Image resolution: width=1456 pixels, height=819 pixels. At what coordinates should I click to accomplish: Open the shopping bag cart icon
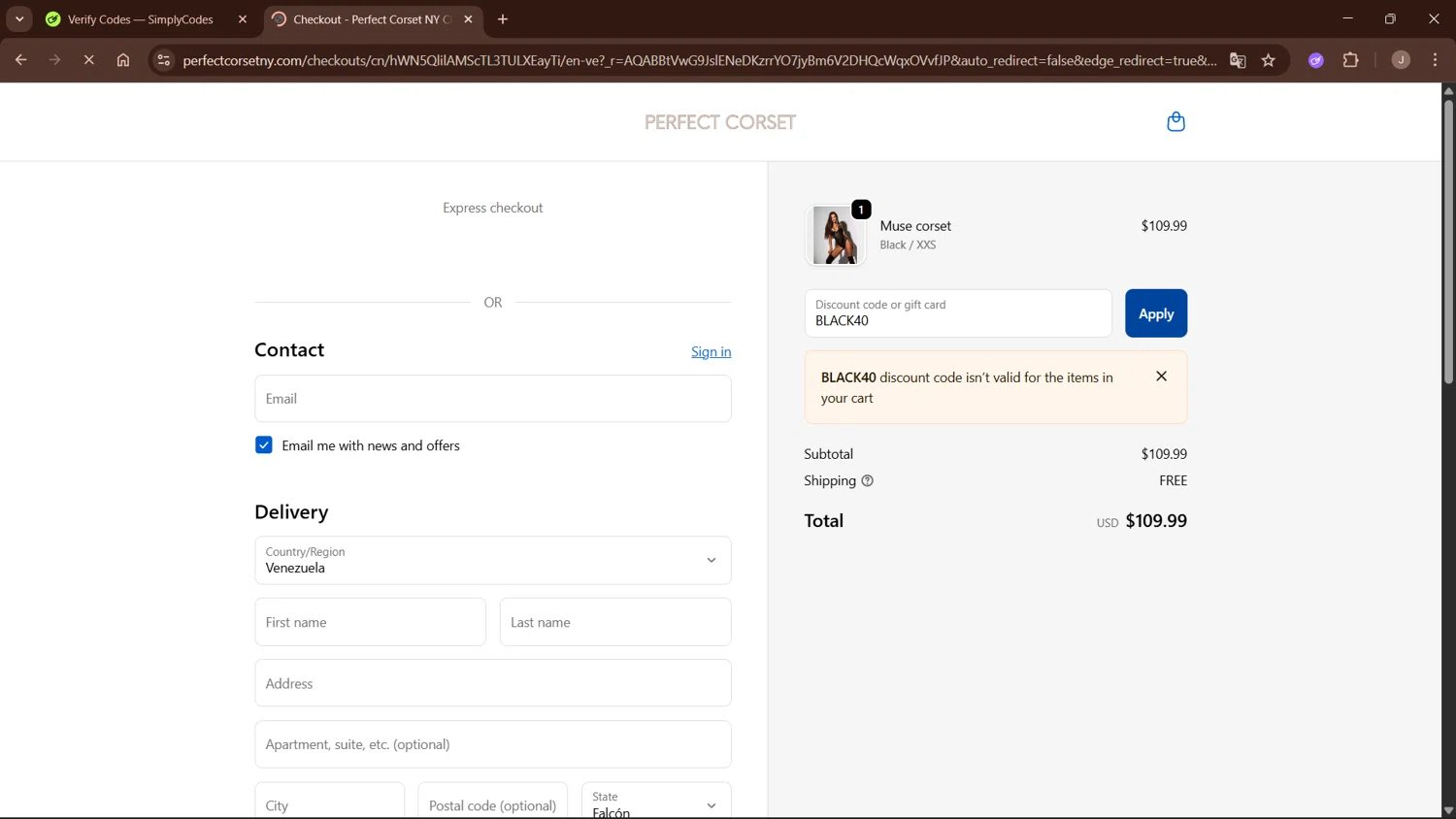(x=1175, y=121)
